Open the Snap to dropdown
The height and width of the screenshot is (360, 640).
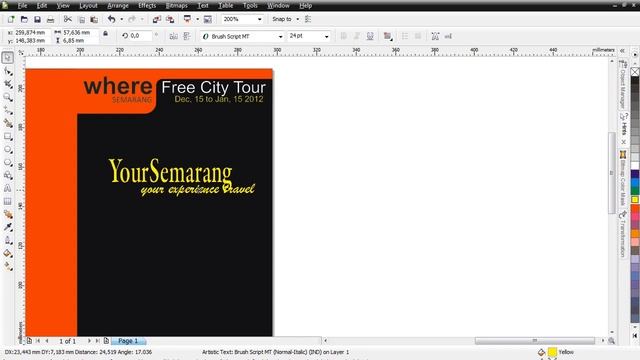tap(298, 19)
